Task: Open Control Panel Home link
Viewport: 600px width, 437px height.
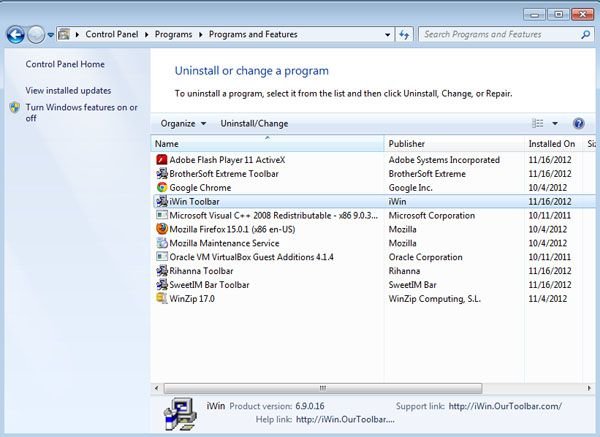Action: click(65, 64)
